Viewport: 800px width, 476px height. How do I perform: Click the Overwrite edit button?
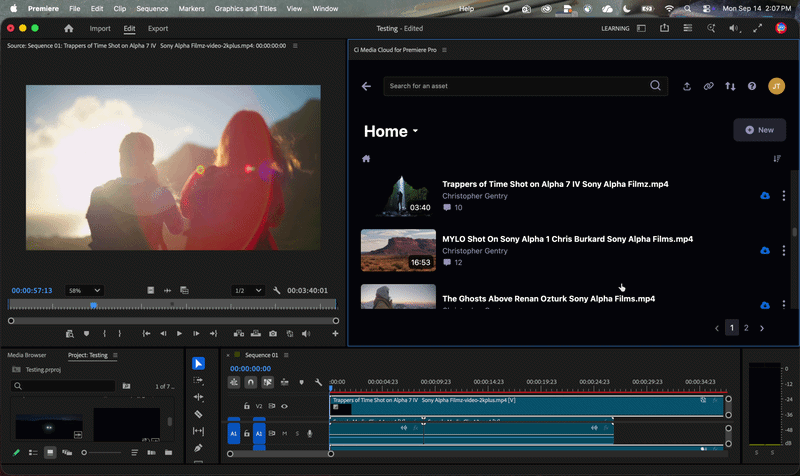(256, 334)
